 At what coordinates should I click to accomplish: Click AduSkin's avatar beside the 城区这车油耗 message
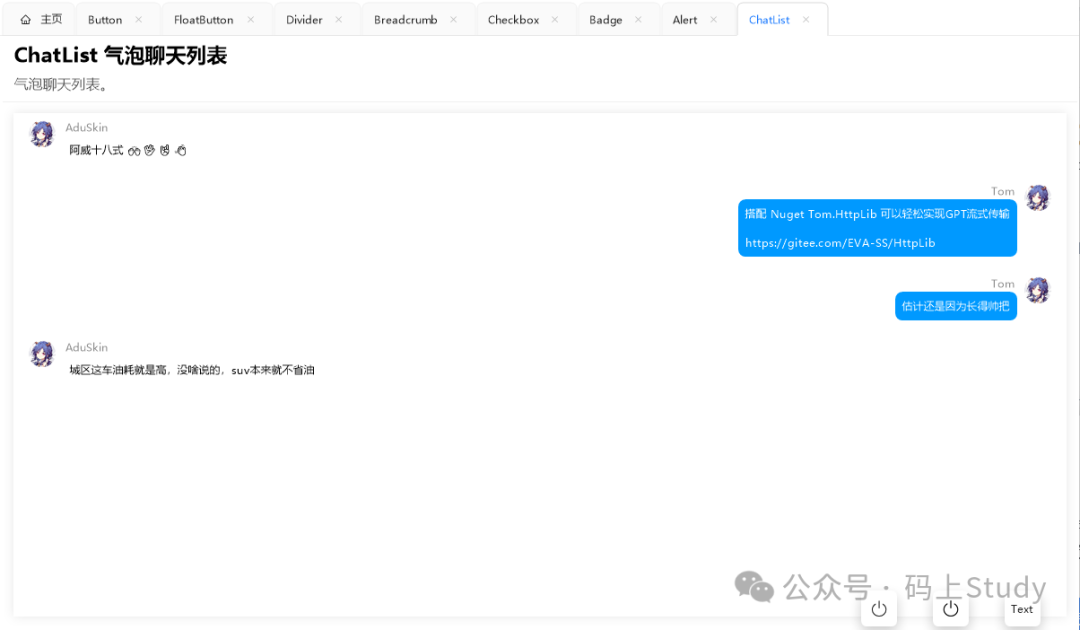[42, 354]
